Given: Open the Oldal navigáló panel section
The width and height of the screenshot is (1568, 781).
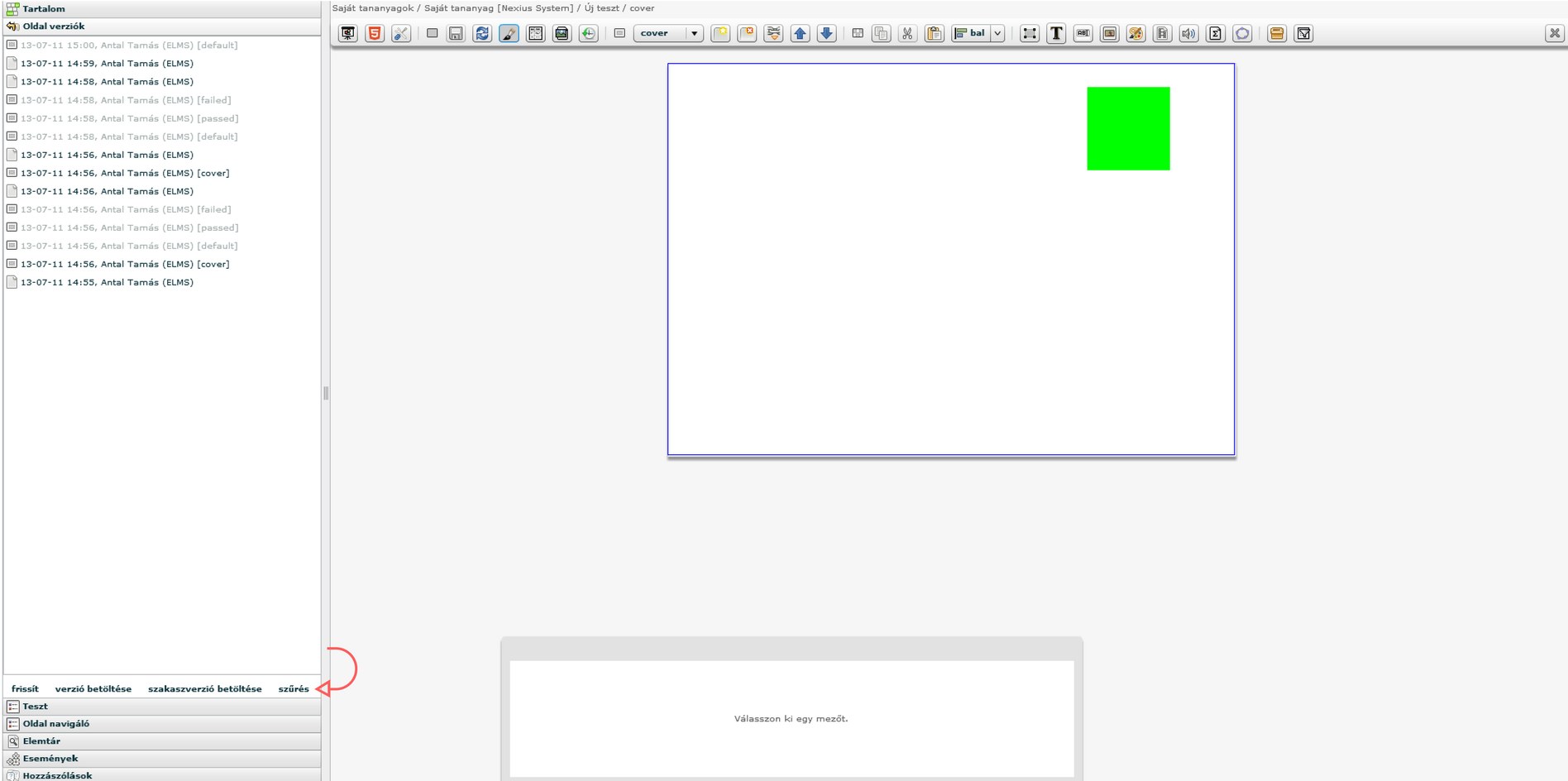Looking at the screenshot, I should 55,724.
